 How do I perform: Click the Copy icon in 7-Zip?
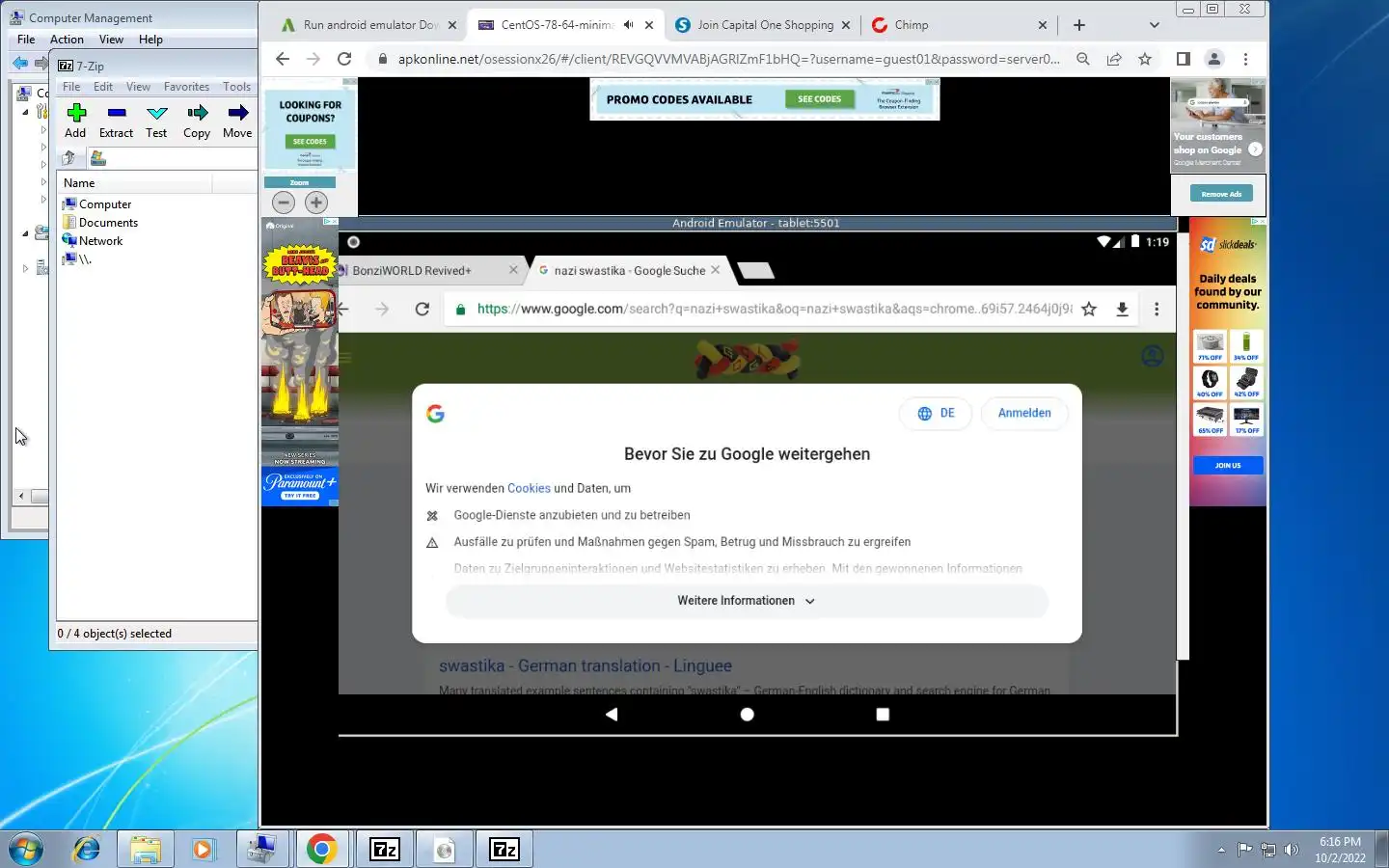197,122
